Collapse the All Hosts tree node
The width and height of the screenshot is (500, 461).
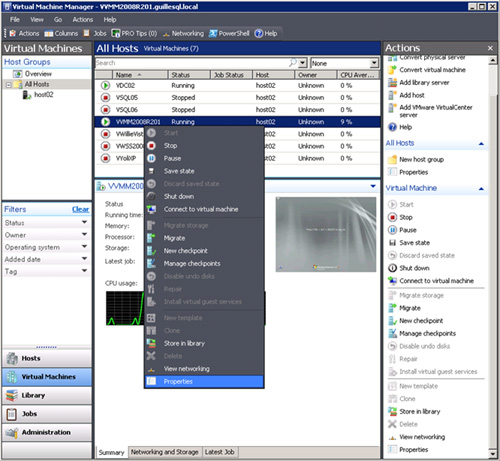click(9, 85)
